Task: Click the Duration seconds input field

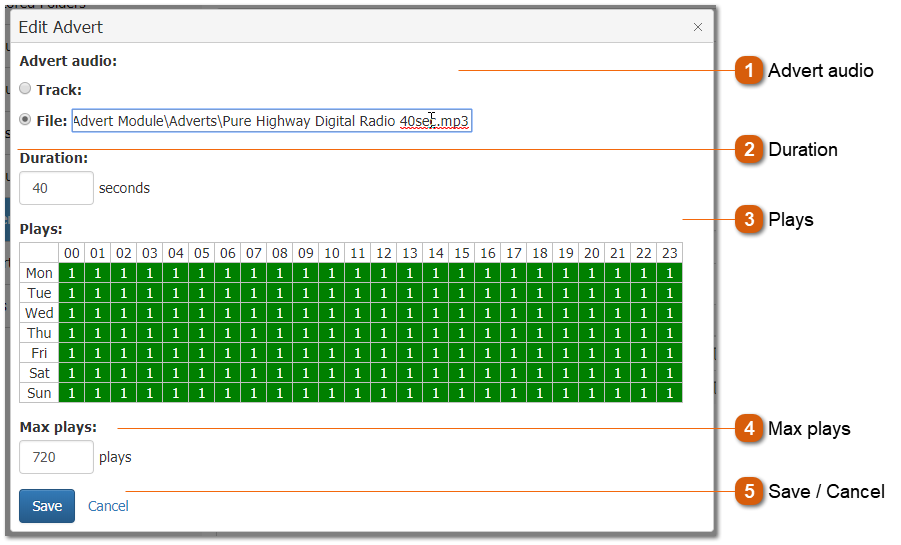Action: click(56, 188)
